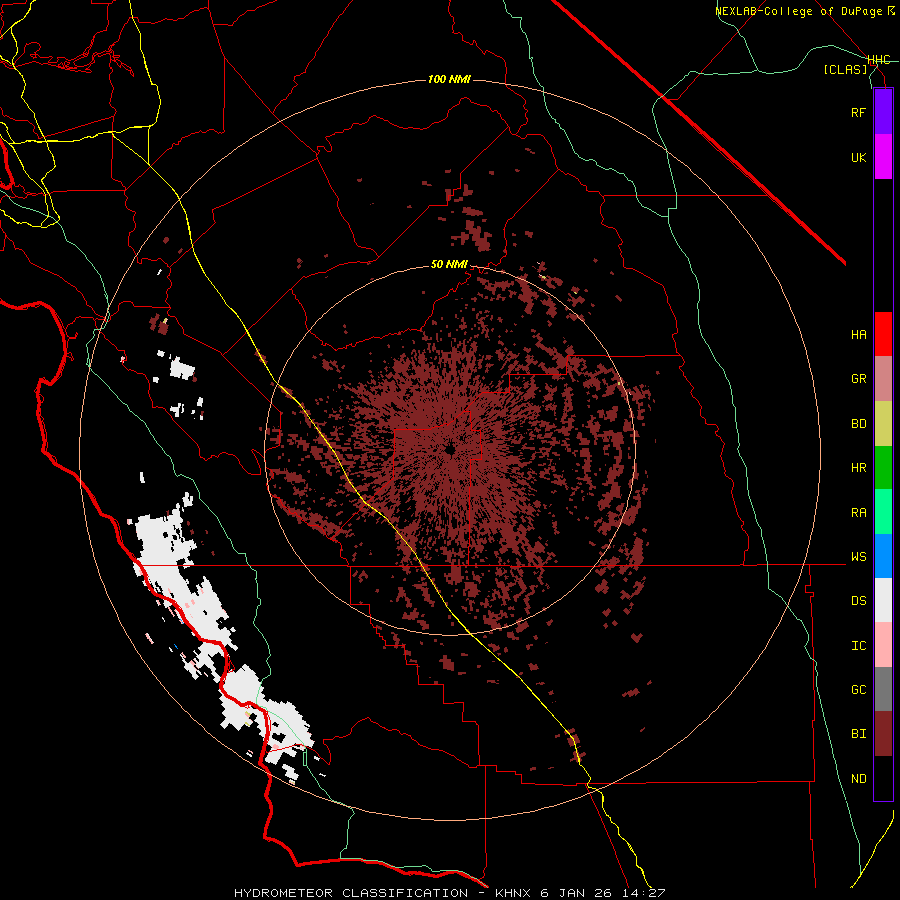
Task: Click the 'NEXLAB-College of DuPage' credit text
Action: [x=799, y=11]
